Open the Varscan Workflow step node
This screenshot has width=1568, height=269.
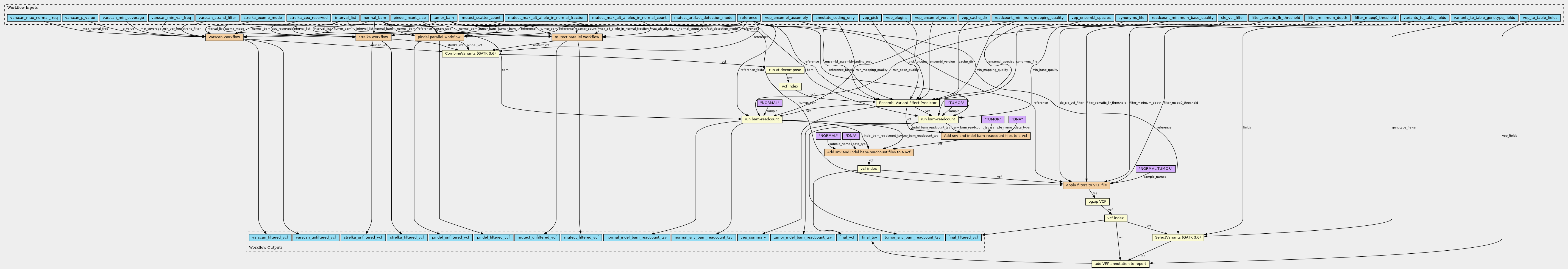pyautogui.click(x=224, y=37)
